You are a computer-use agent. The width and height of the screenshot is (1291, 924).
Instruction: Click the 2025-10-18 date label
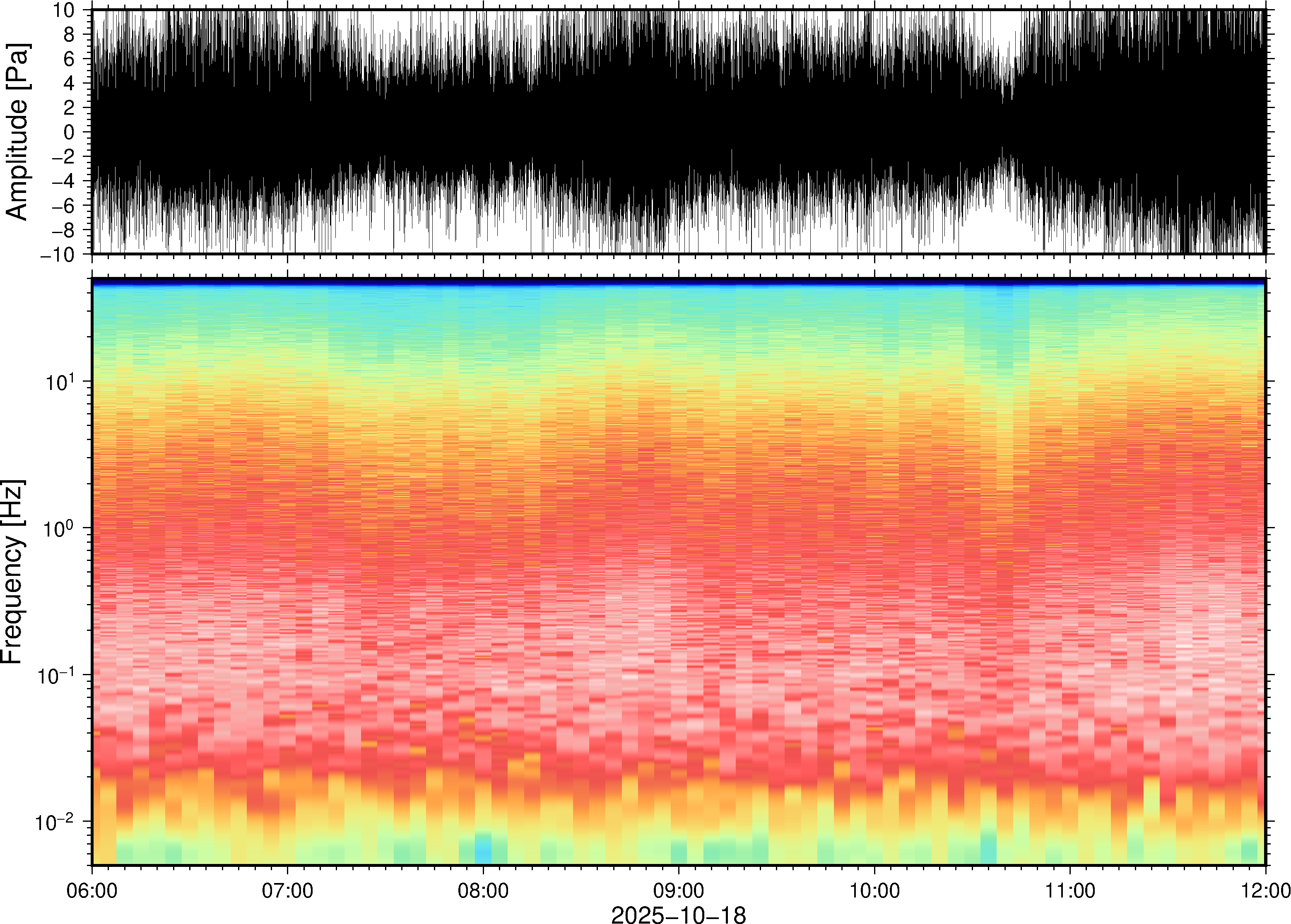point(678,914)
